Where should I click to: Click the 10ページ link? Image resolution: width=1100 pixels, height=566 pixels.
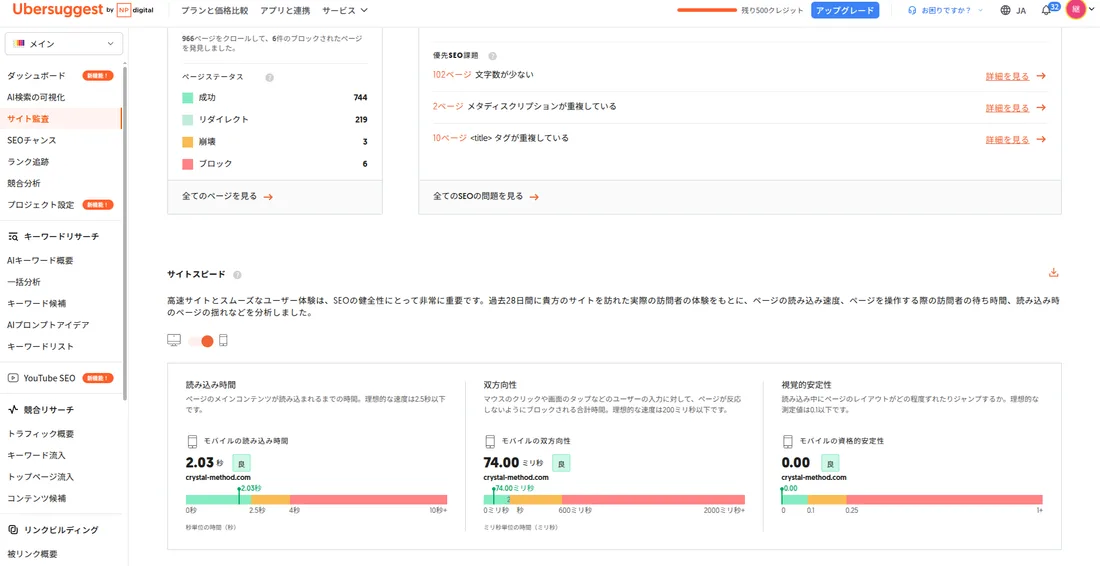450,138
